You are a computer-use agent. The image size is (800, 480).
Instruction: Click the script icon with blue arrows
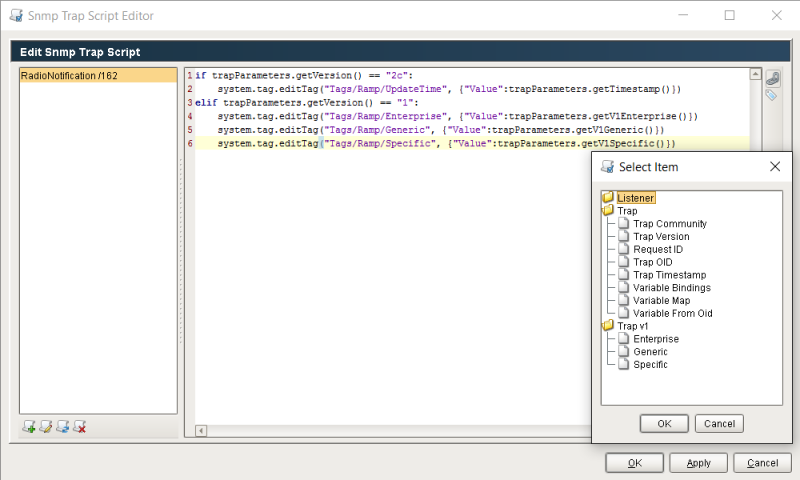[x=63, y=427]
